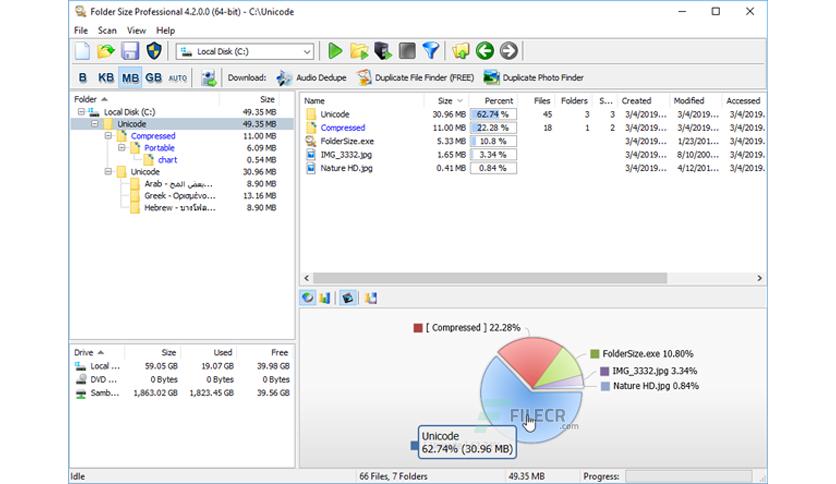Click the New scan blank page icon
Image resolution: width=836 pixels, height=484 pixels.
pos(82,51)
